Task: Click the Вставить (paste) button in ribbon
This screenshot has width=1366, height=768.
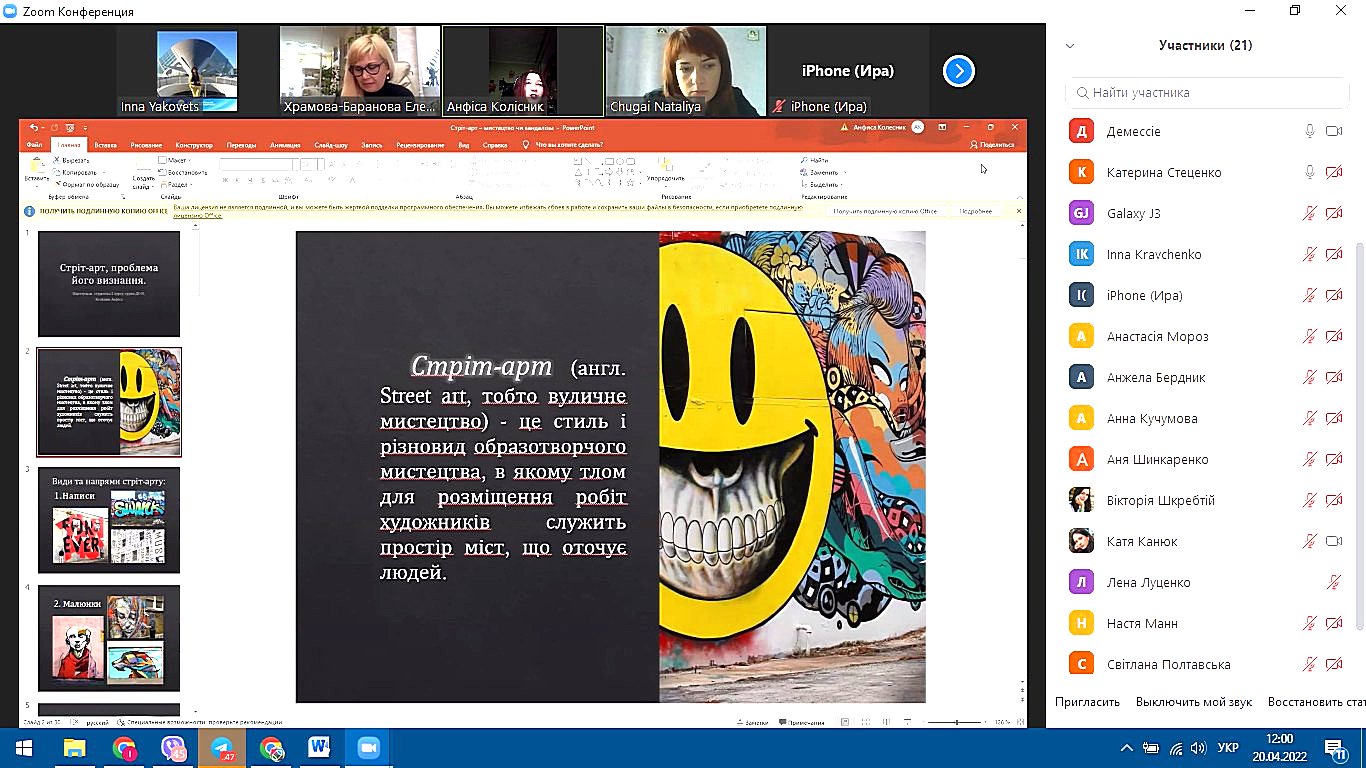Action: point(36,172)
